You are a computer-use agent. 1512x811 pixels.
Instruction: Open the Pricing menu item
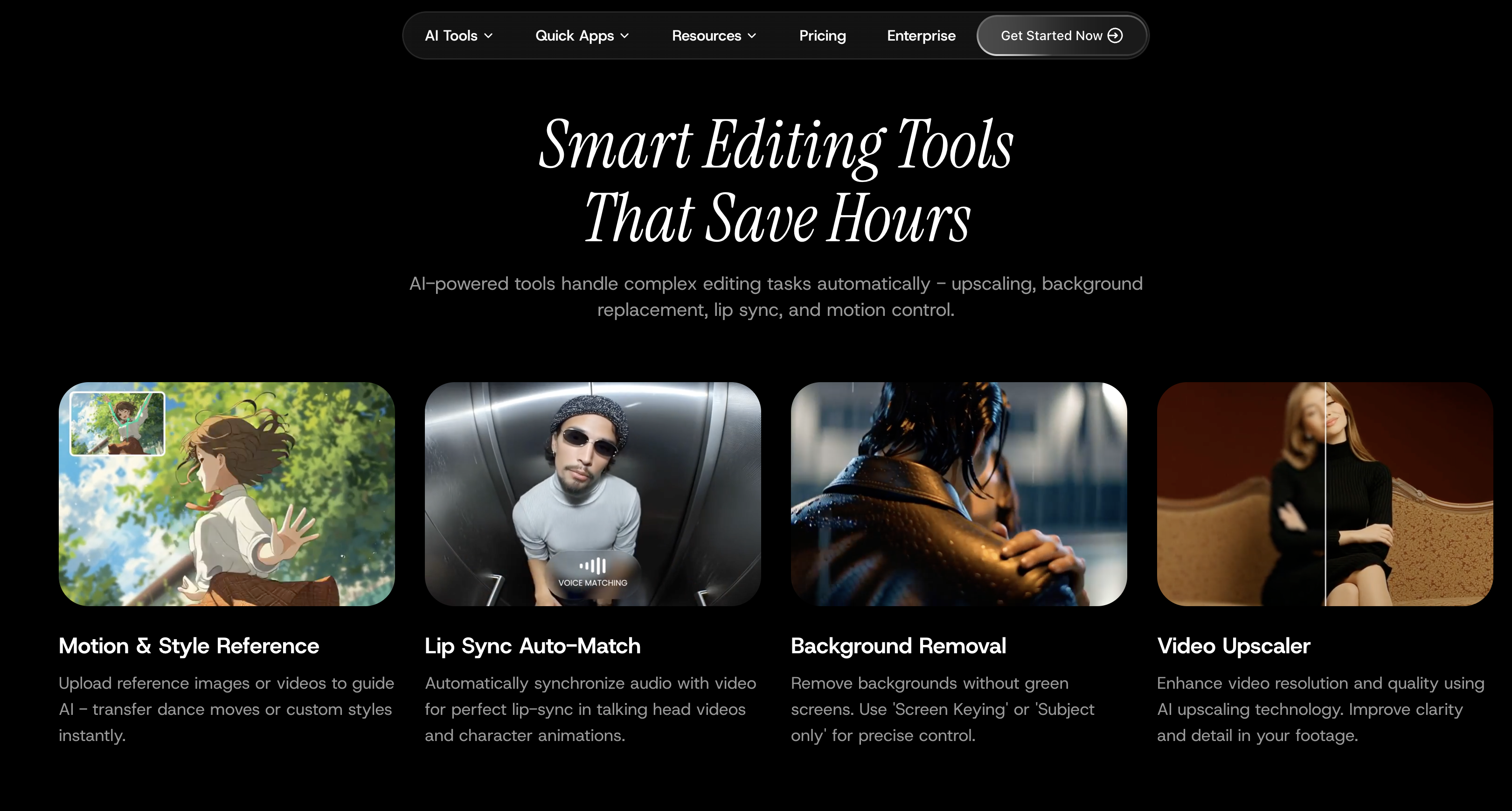tap(822, 36)
